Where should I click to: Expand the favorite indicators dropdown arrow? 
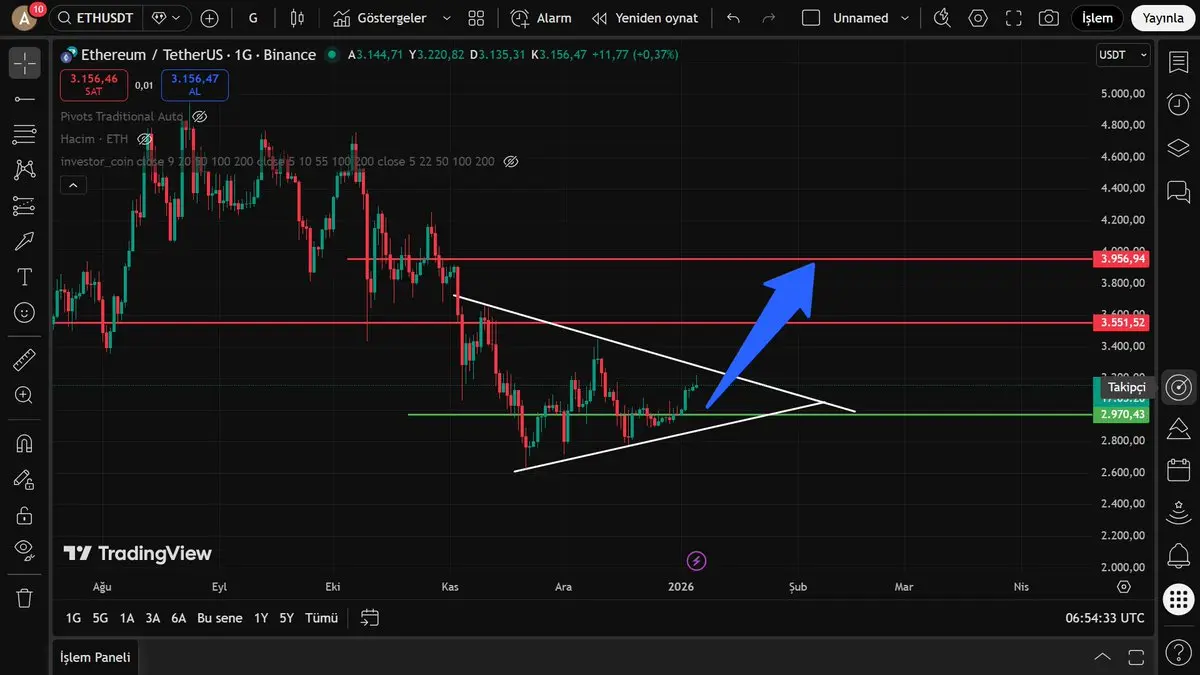[x=446, y=18]
